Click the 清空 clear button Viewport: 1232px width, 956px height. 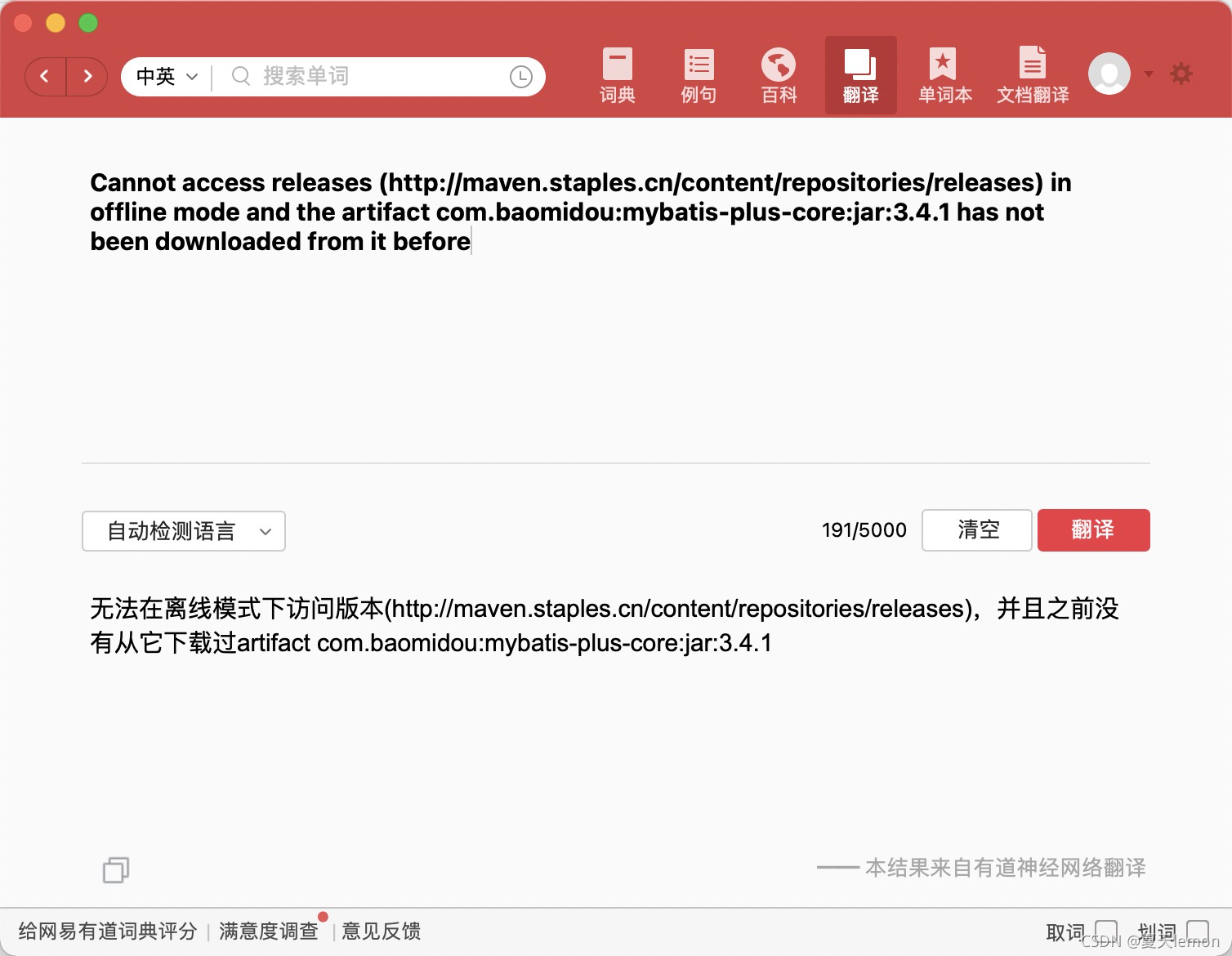coord(976,530)
